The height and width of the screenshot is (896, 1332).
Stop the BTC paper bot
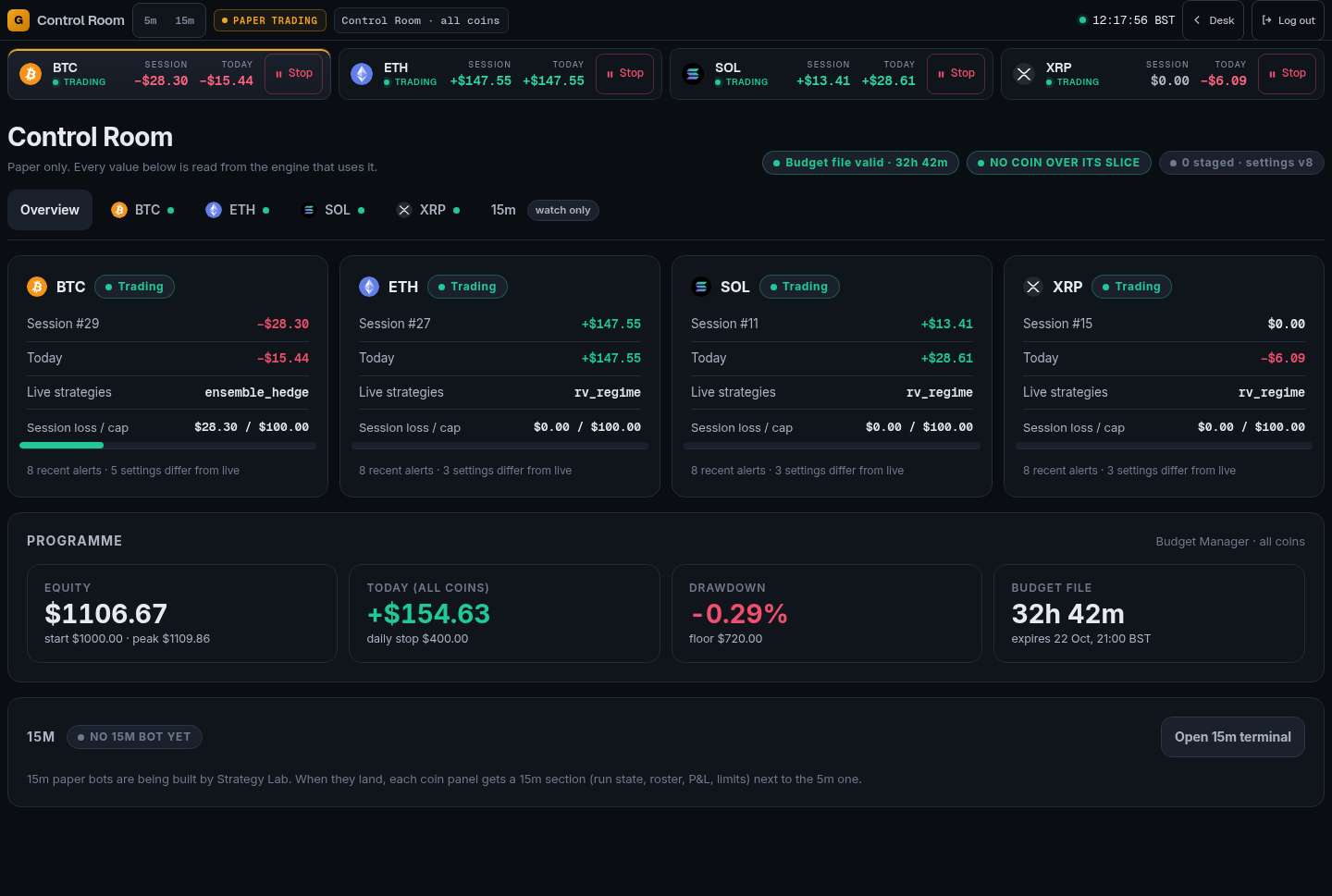click(294, 74)
